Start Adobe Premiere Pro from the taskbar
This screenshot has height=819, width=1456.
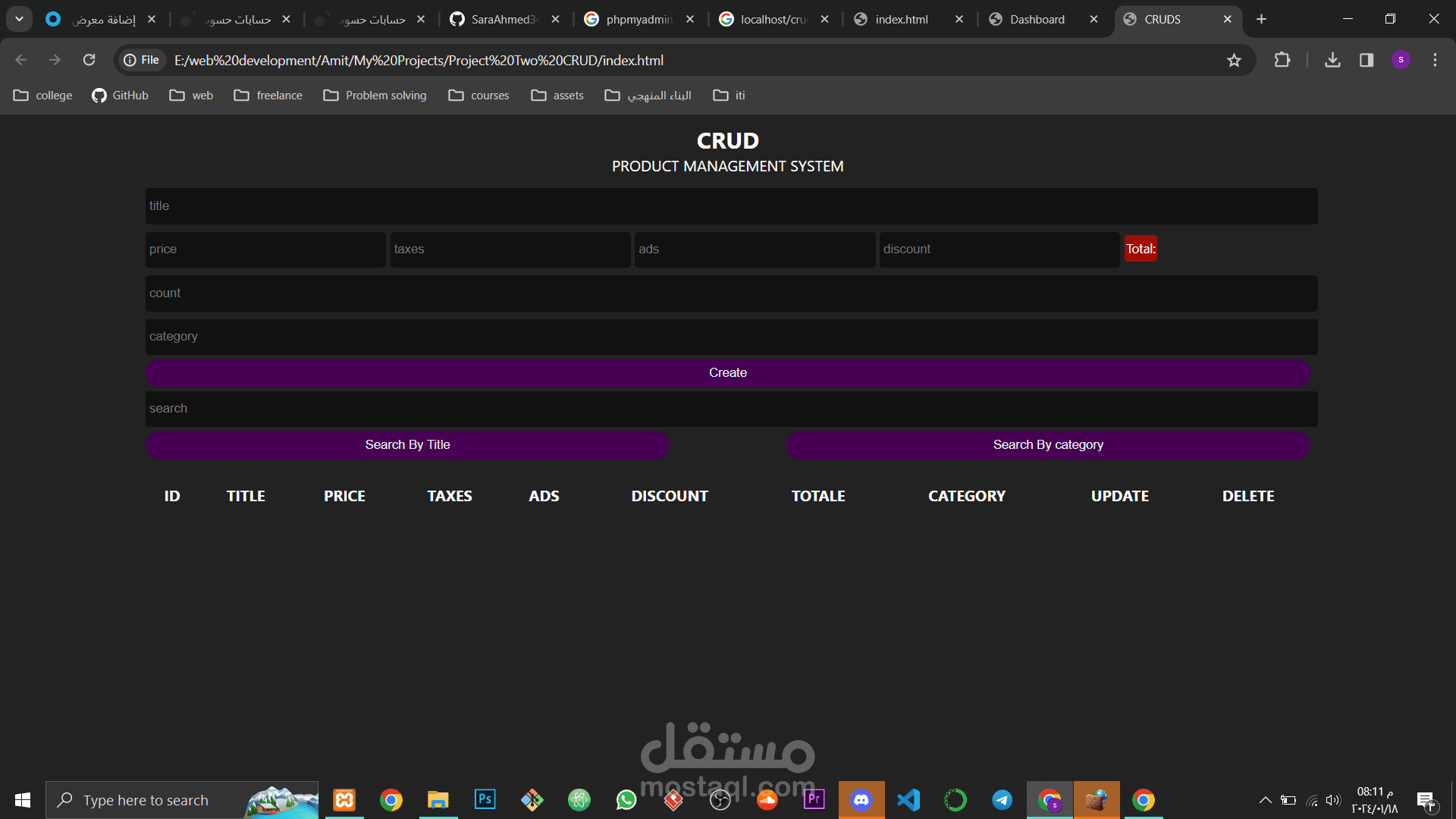(x=814, y=799)
